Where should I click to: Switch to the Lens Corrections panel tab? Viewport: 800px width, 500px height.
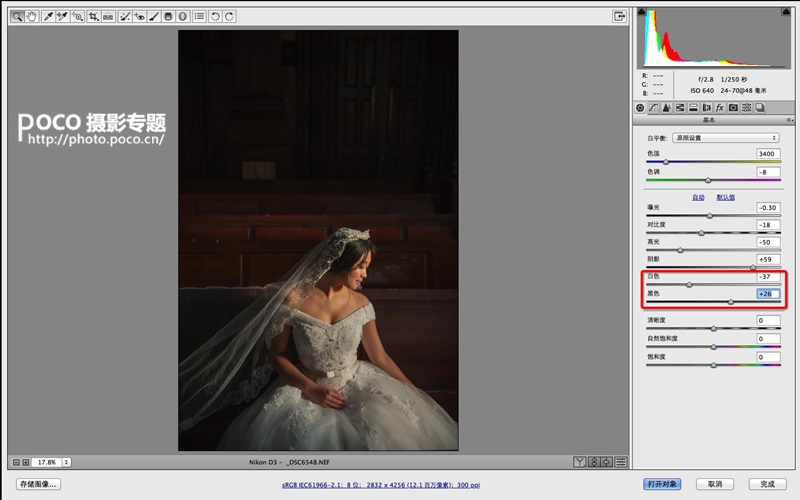[x=707, y=108]
